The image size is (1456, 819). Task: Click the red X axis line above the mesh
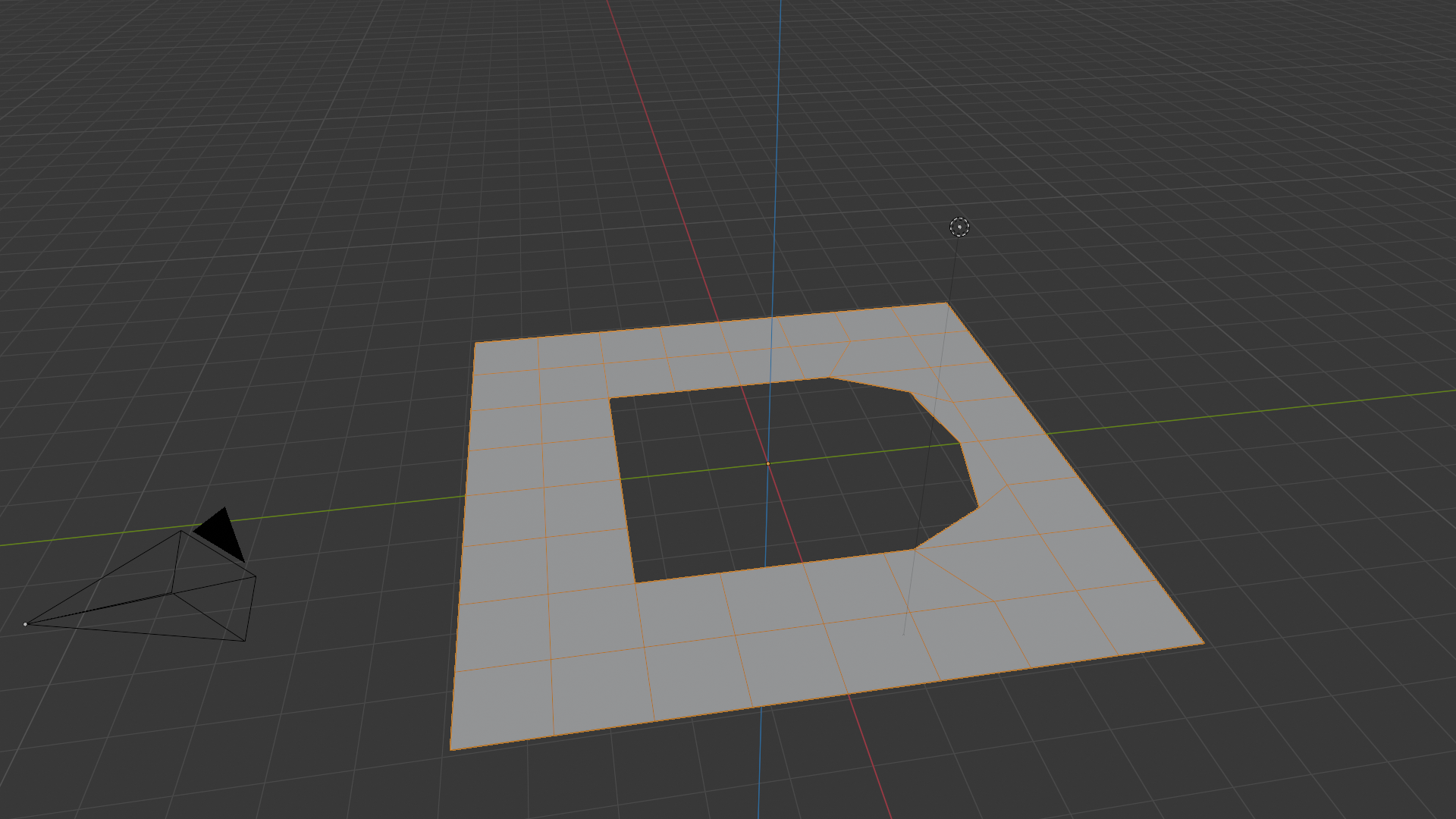660,152
